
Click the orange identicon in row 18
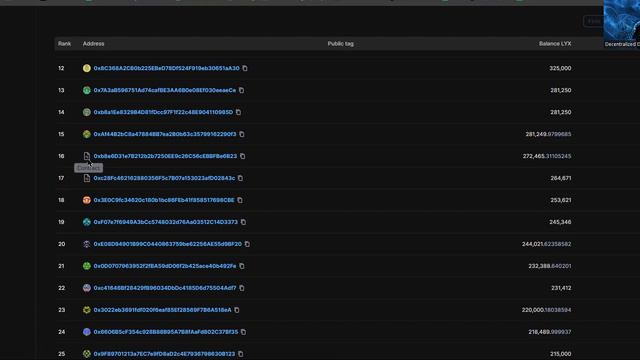tap(87, 200)
